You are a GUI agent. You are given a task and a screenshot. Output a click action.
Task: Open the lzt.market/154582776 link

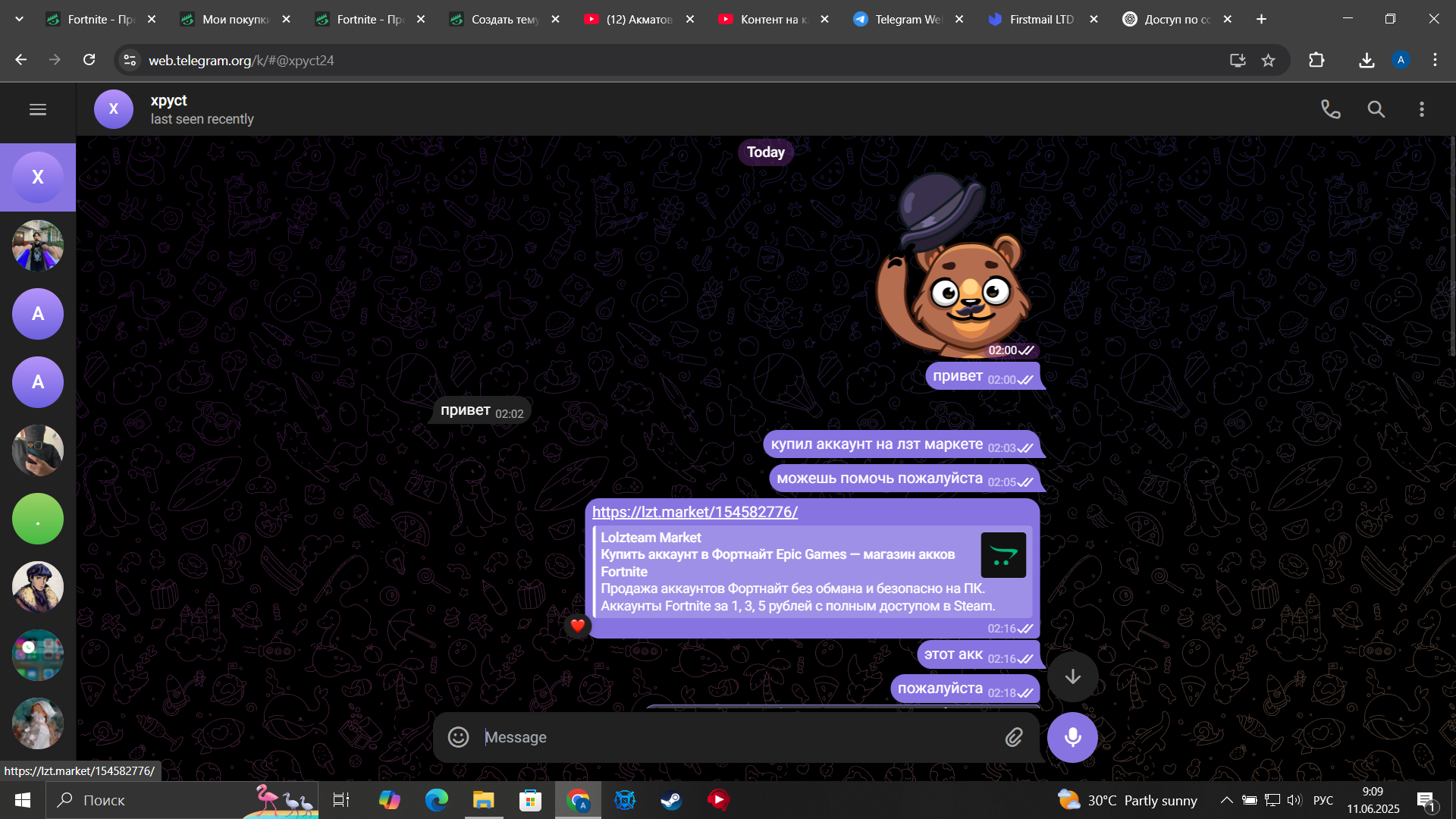[695, 512]
